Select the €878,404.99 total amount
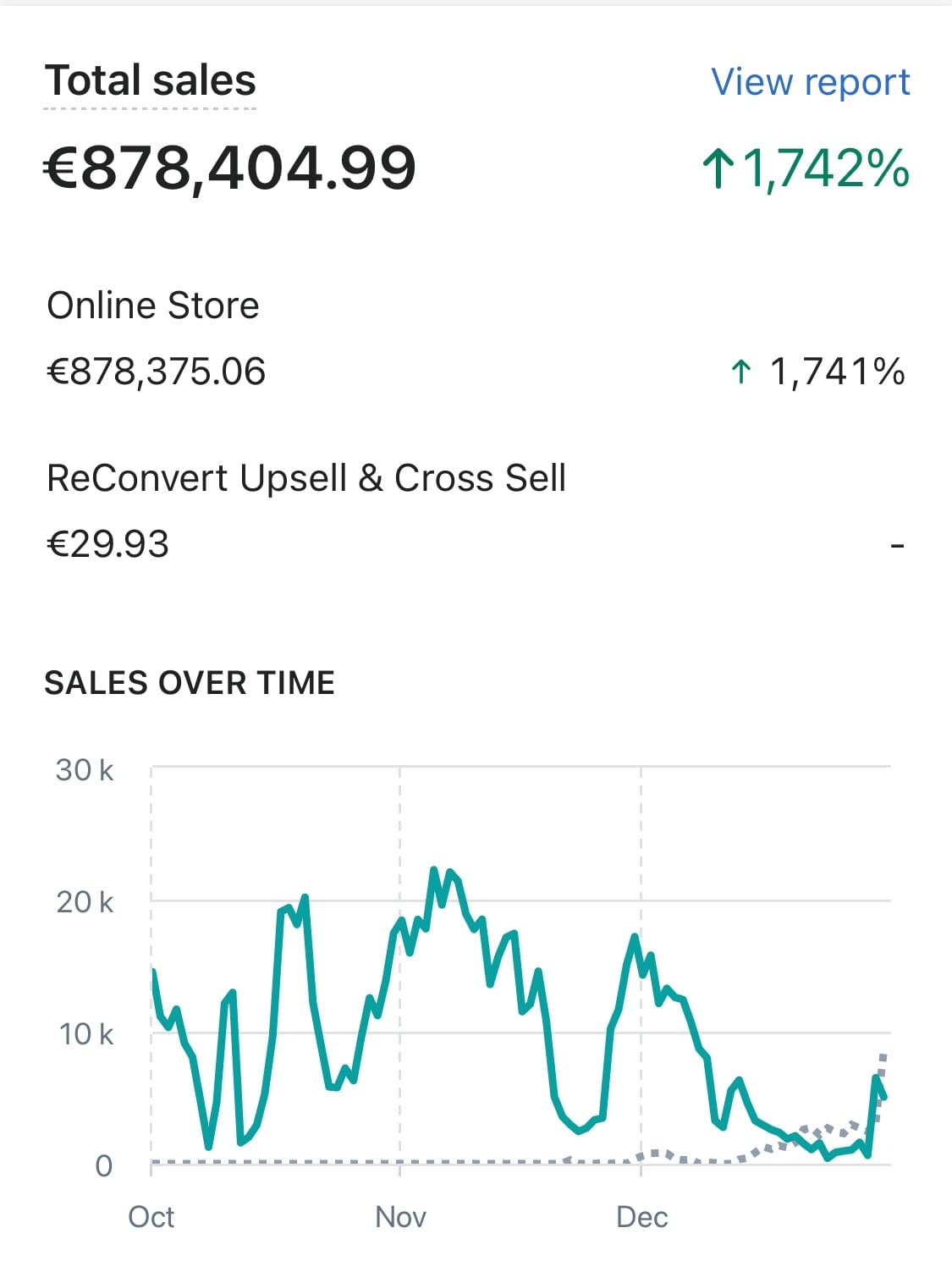The height and width of the screenshot is (1272, 952). click(x=229, y=168)
